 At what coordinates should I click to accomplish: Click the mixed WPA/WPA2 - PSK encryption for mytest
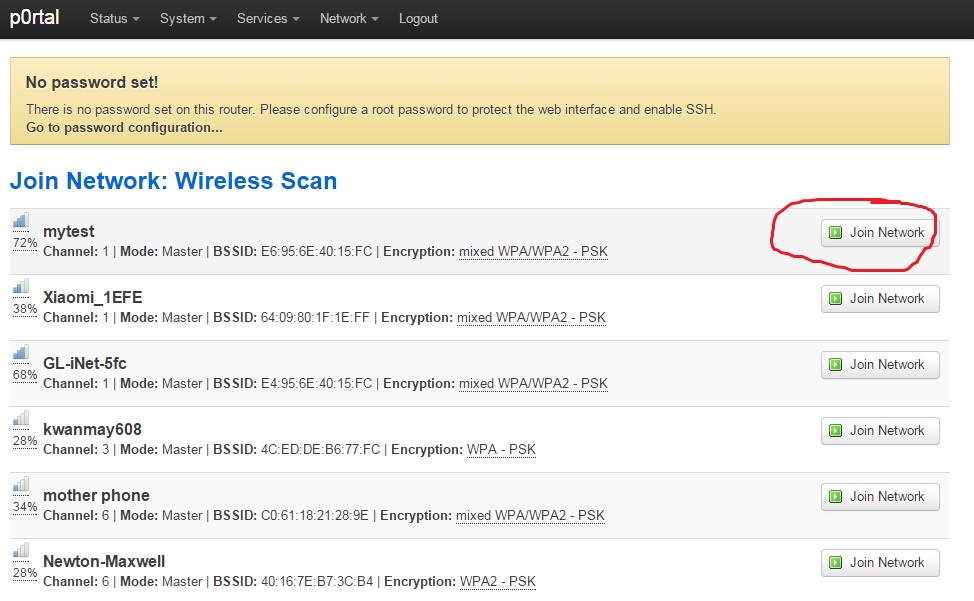coord(533,251)
